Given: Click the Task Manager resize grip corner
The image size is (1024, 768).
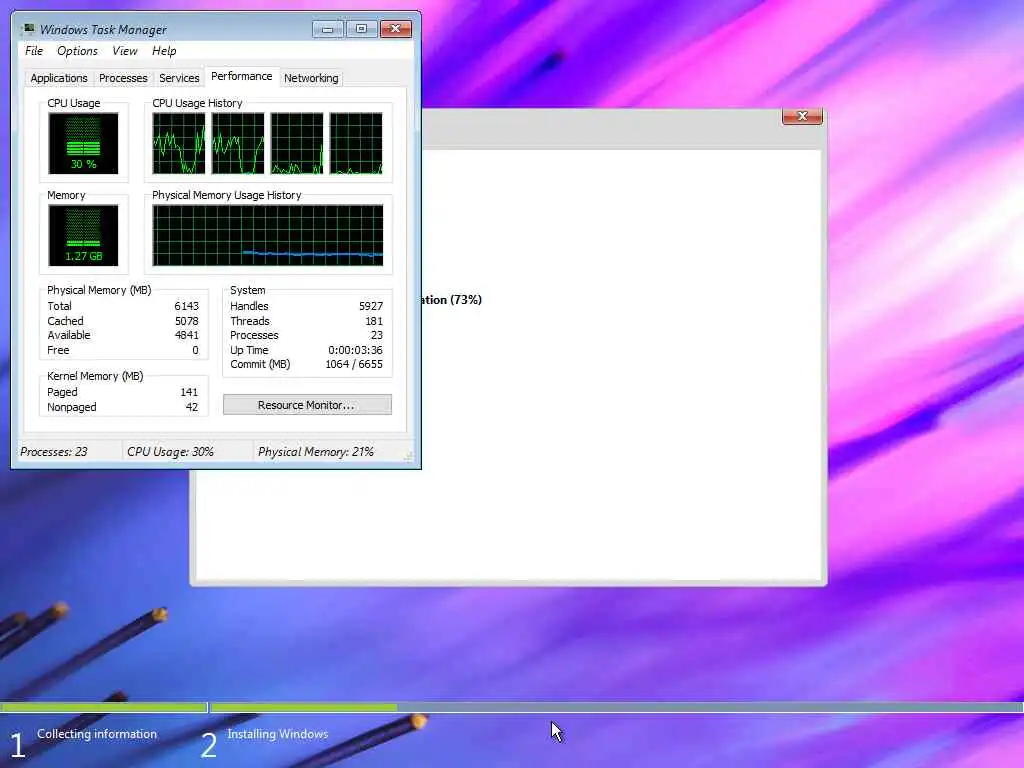Looking at the screenshot, I should pos(409,456).
